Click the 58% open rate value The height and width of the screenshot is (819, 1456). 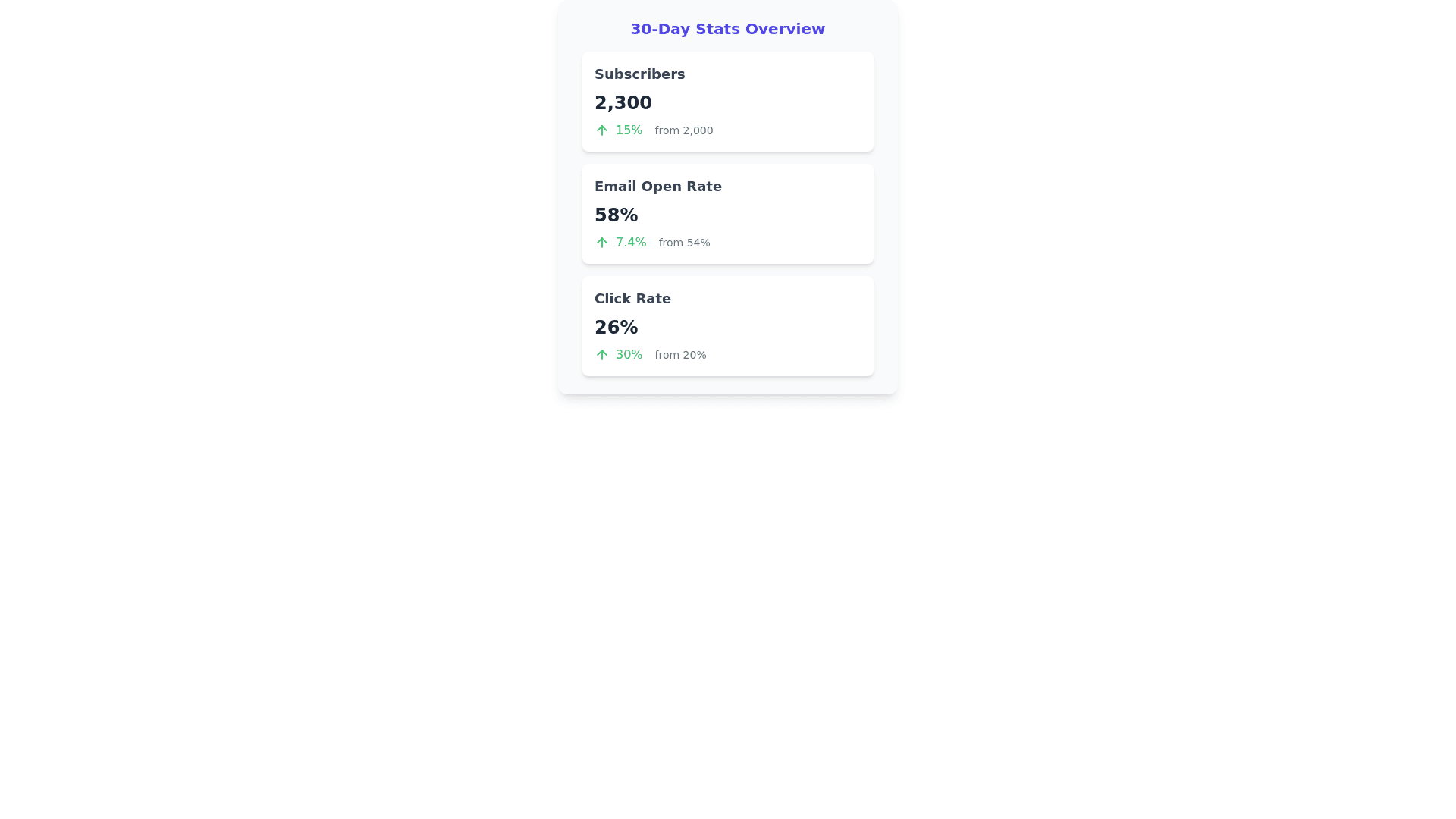pos(616,215)
